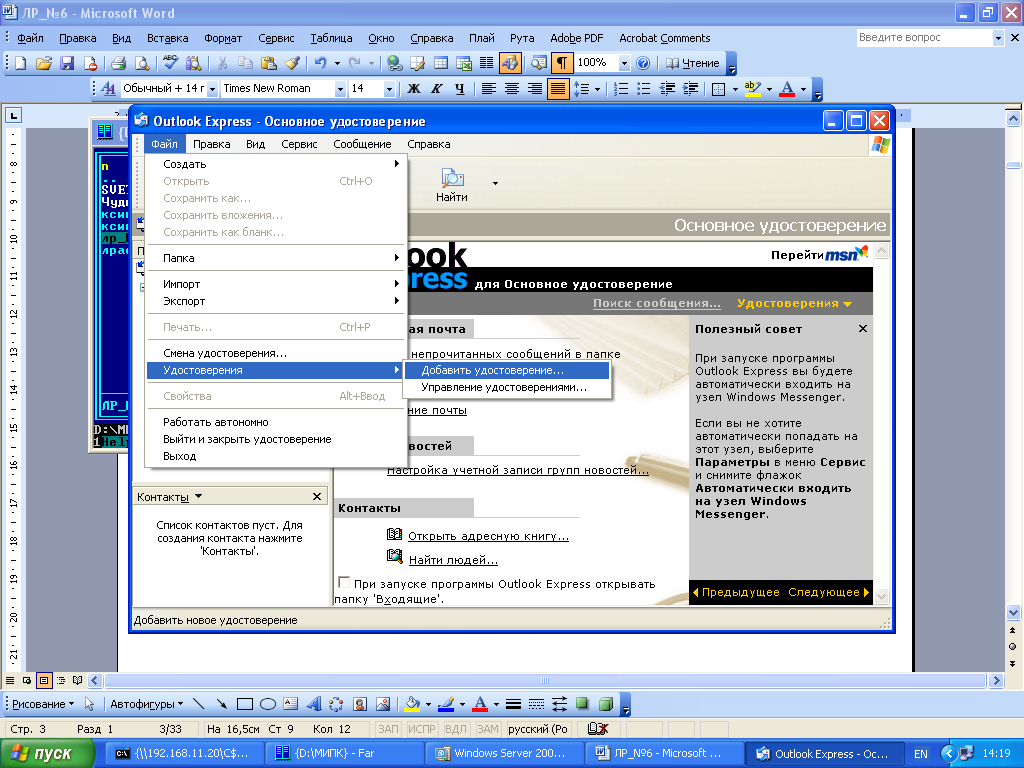Toggle justify alignment

[558, 89]
